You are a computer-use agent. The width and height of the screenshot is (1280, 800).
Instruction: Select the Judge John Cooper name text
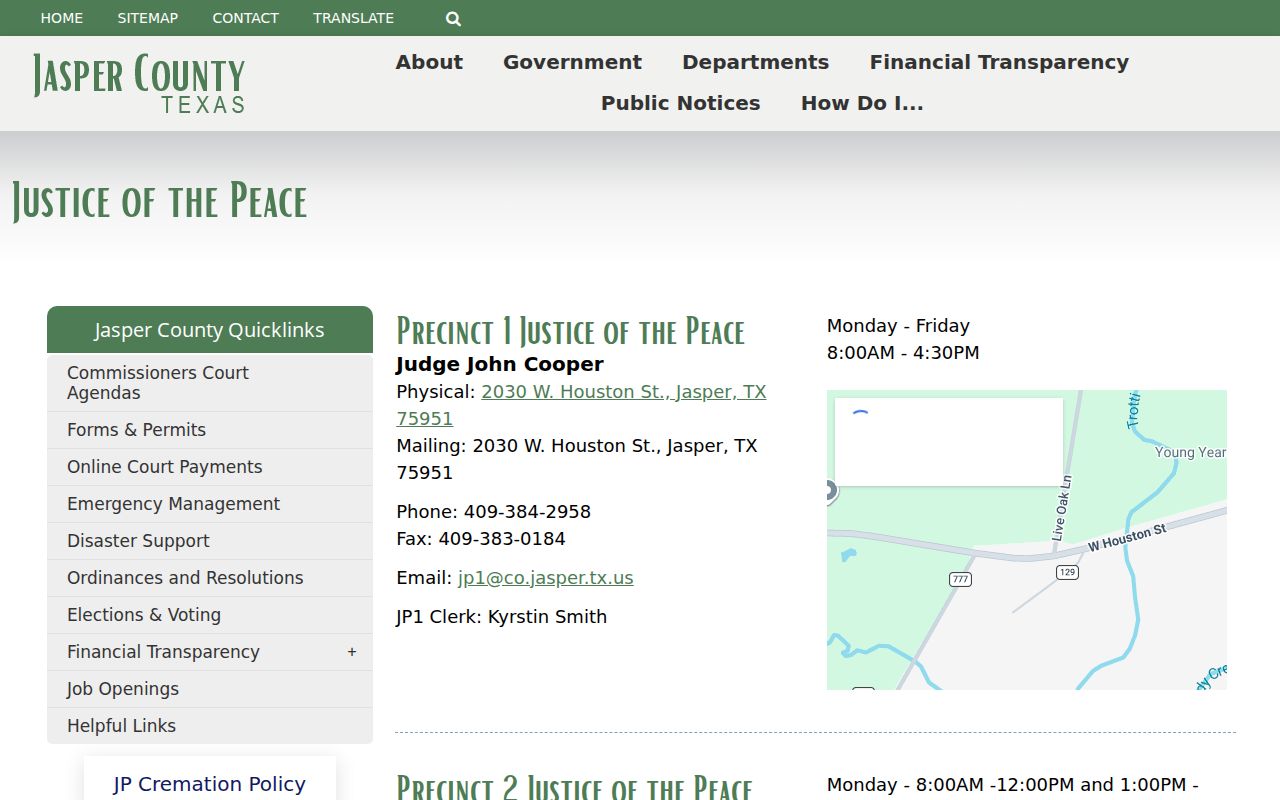click(500, 364)
